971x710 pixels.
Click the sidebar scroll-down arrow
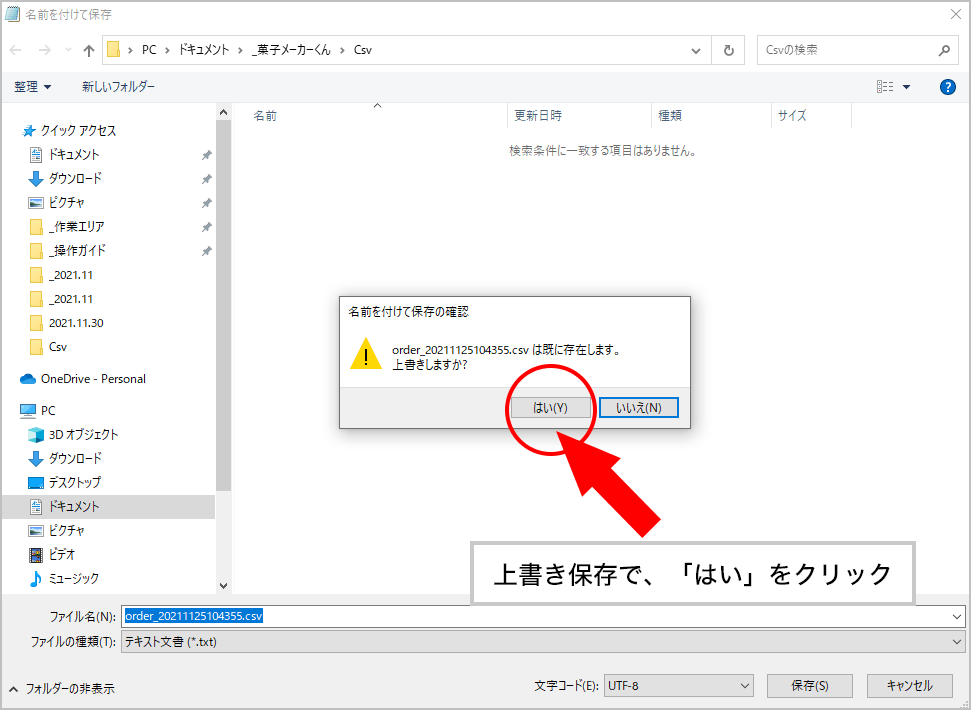[224, 586]
